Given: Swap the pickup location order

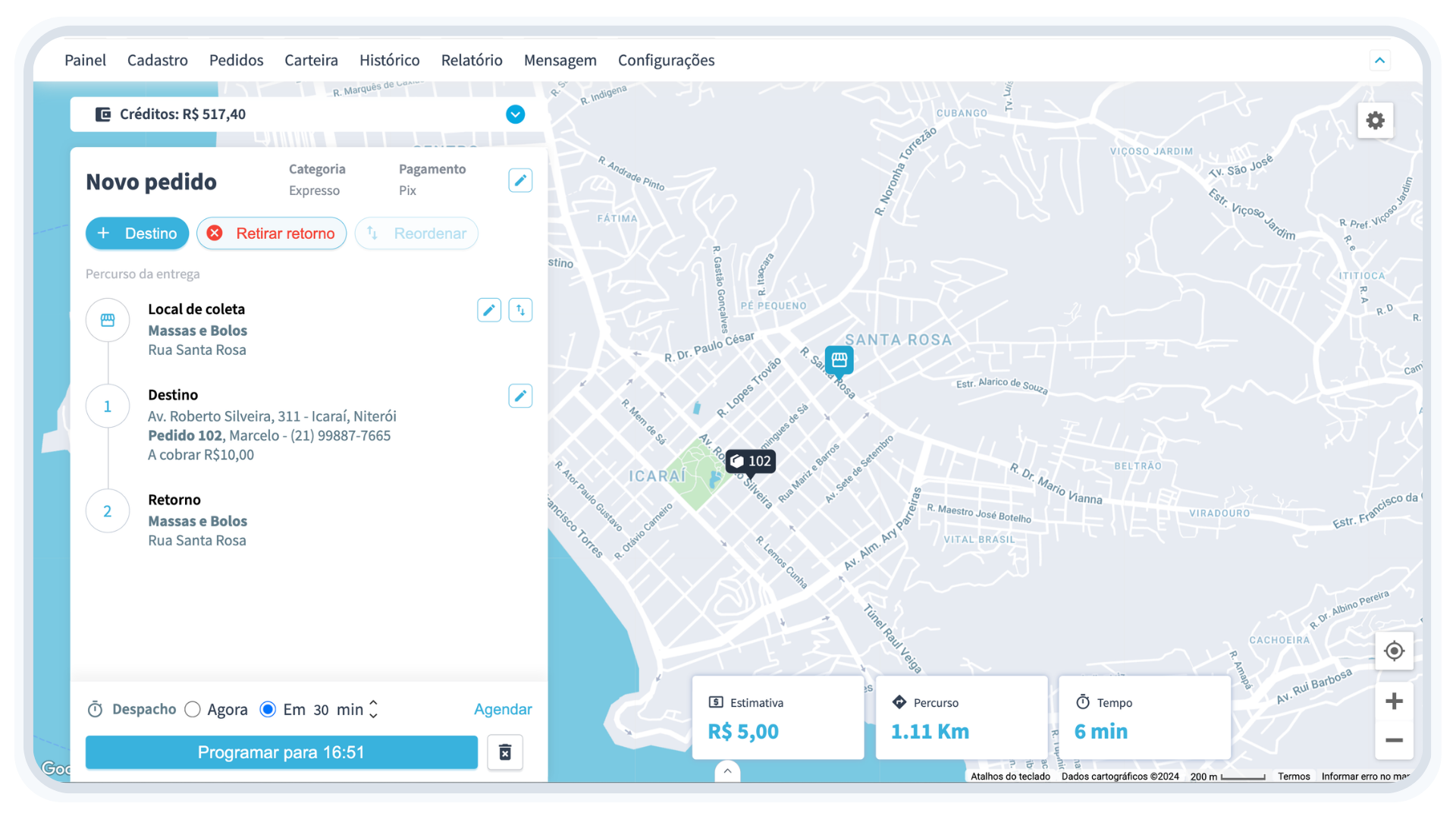Looking at the screenshot, I should [520, 310].
